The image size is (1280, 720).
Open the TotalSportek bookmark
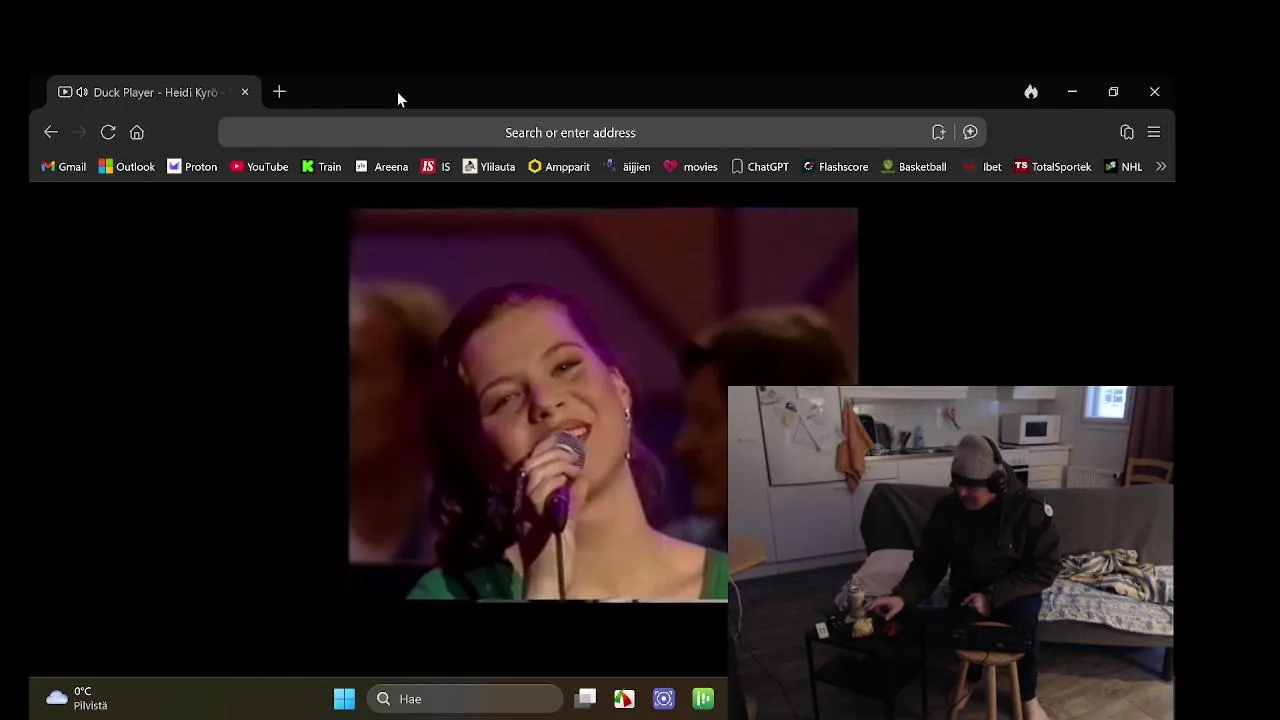click(x=1052, y=167)
